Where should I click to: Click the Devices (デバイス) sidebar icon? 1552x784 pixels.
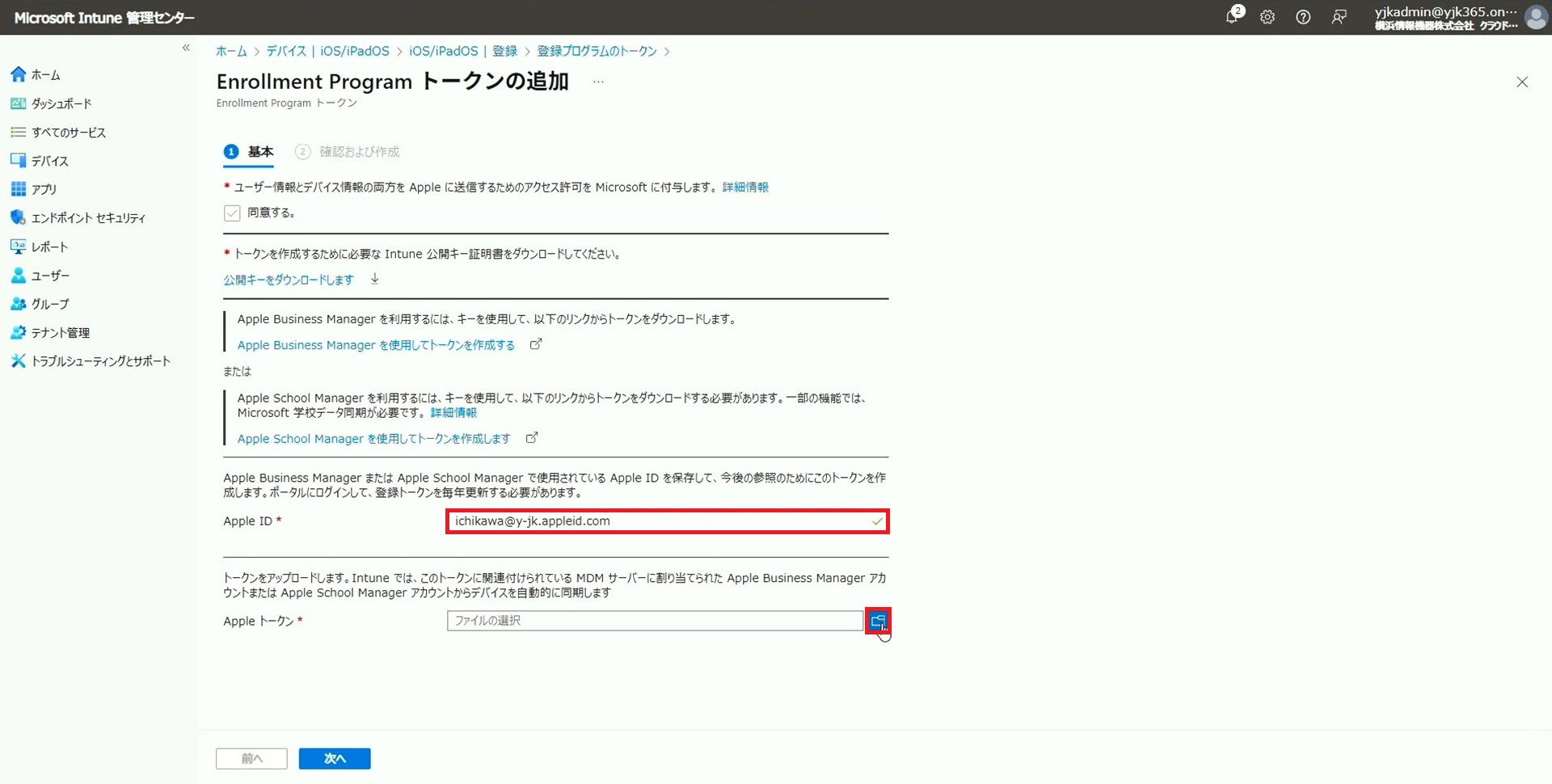pyautogui.click(x=18, y=160)
